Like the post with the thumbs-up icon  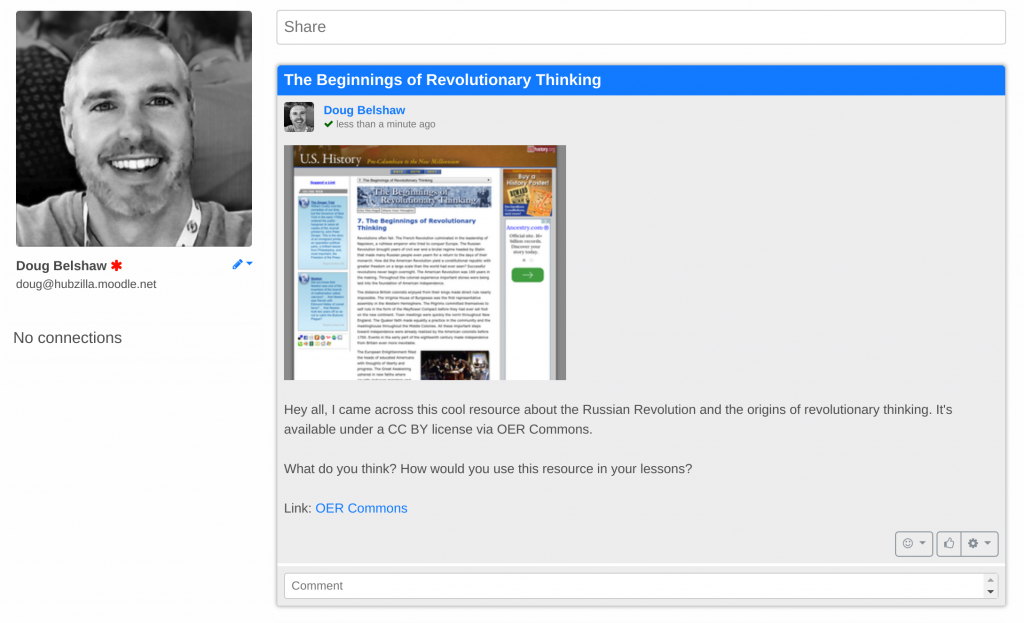[x=948, y=543]
